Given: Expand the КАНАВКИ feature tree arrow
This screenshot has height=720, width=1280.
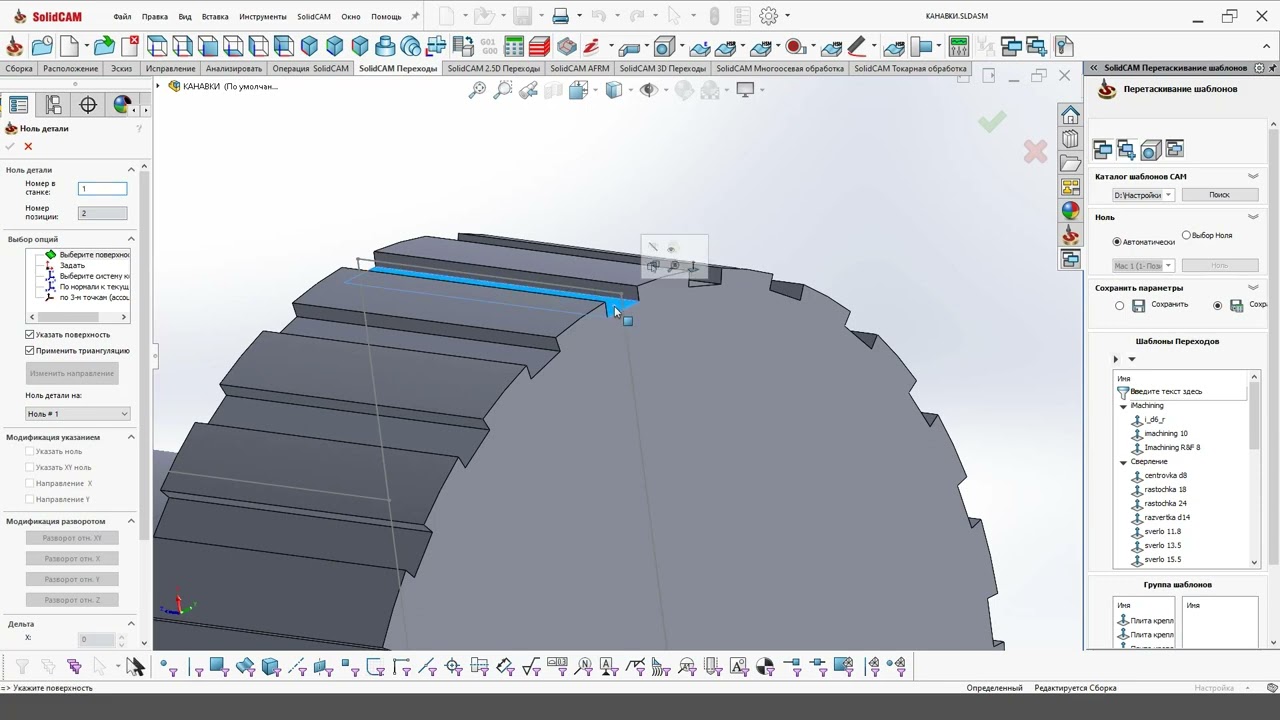Looking at the screenshot, I should click(x=158, y=86).
